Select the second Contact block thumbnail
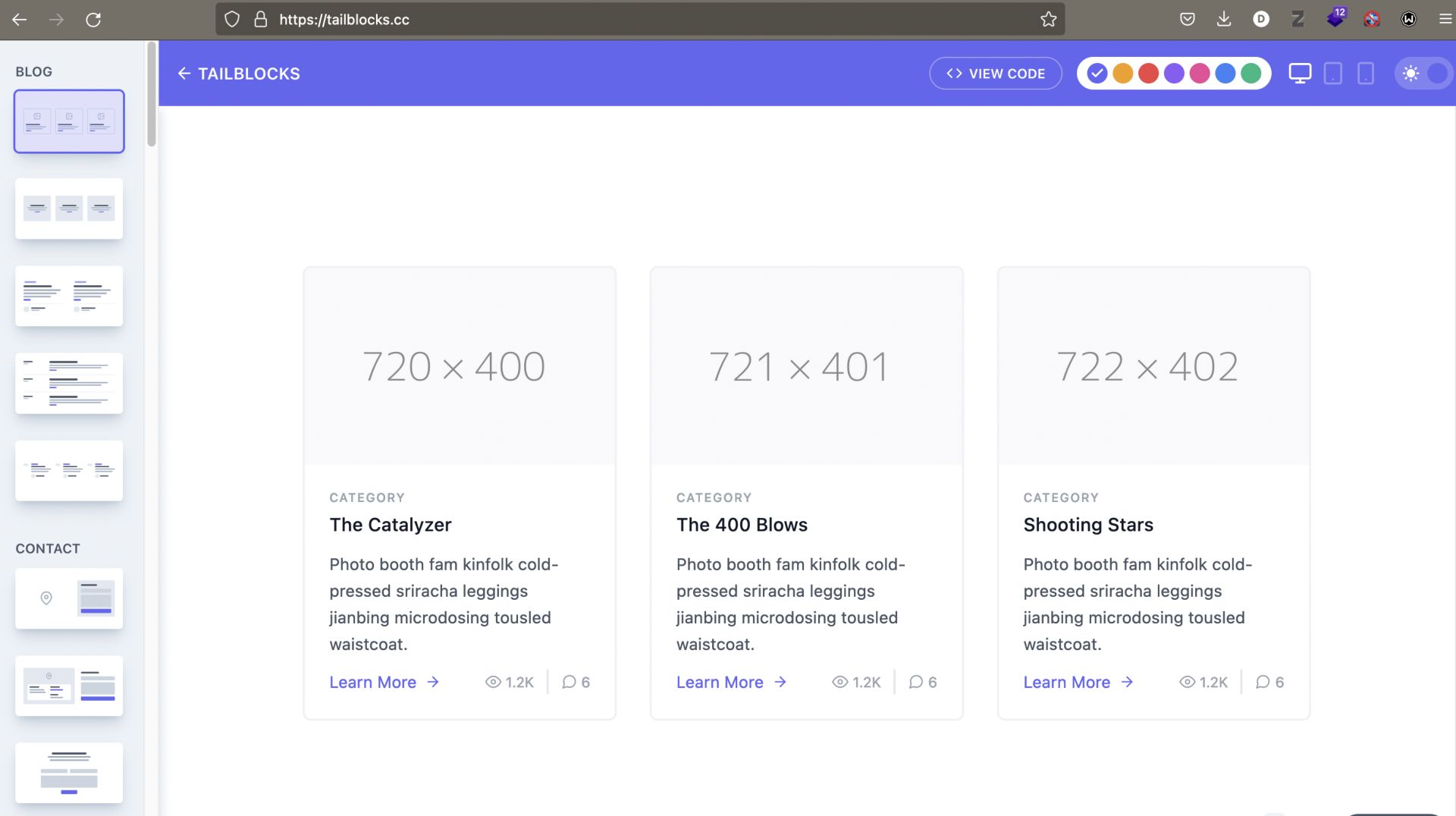This screenshot has width=1456, height=816. (69, 686)
